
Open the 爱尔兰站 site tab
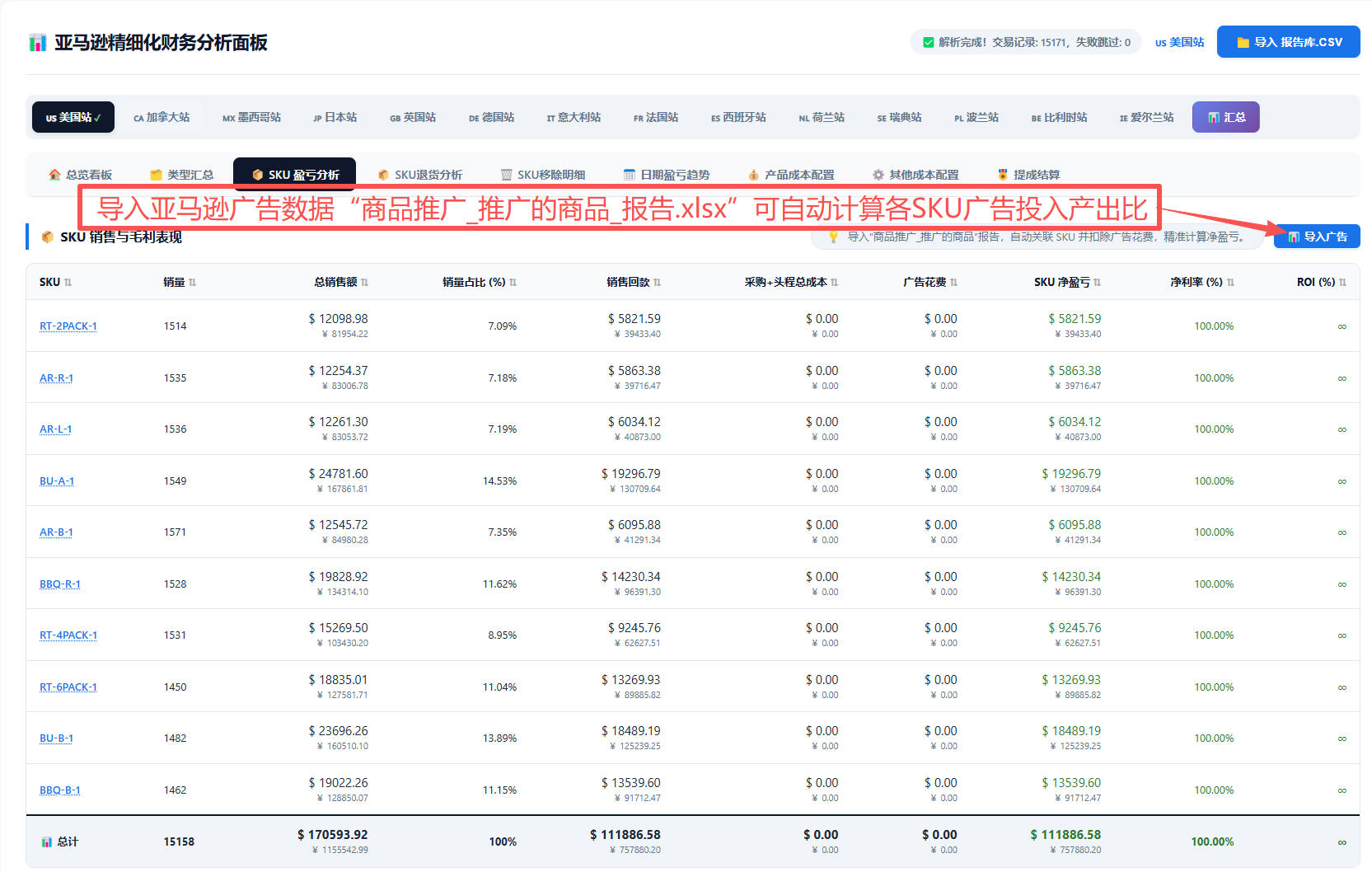[1146, 117]
